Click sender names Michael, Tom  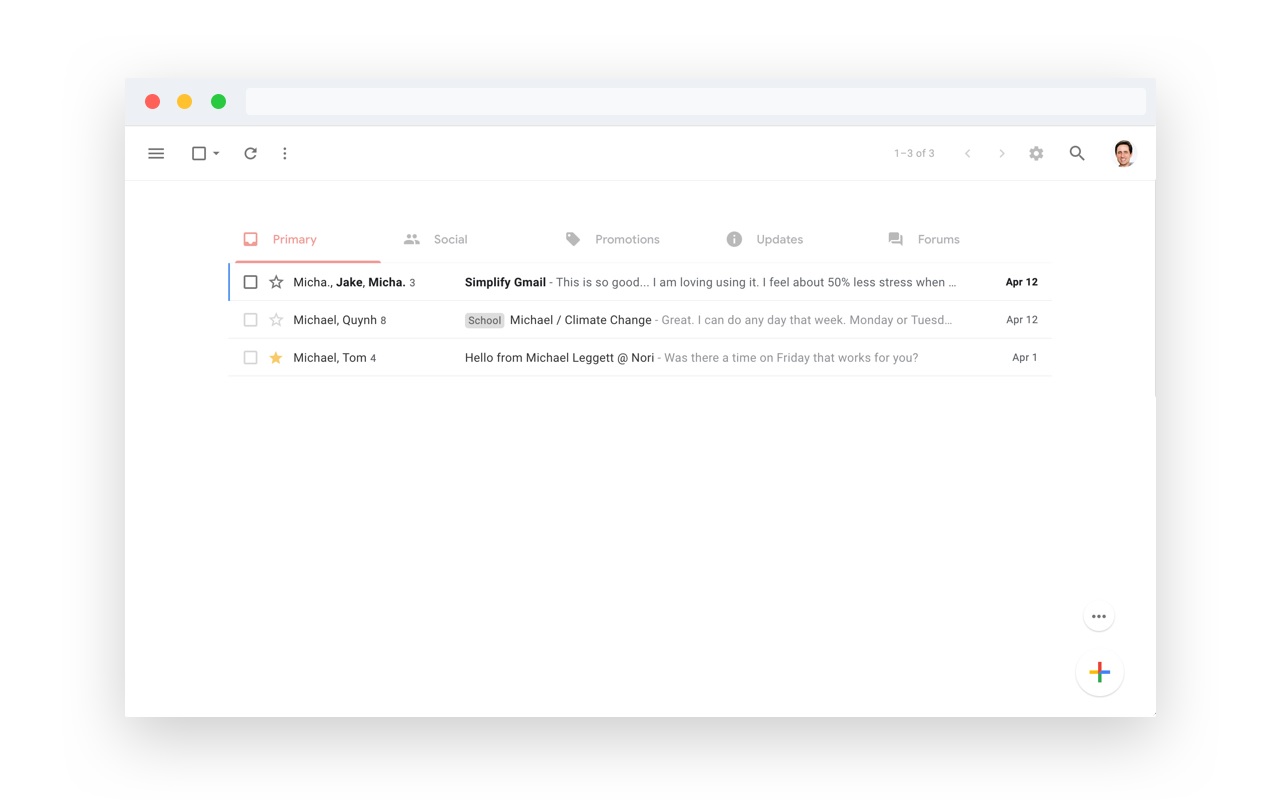click(330, 357)
